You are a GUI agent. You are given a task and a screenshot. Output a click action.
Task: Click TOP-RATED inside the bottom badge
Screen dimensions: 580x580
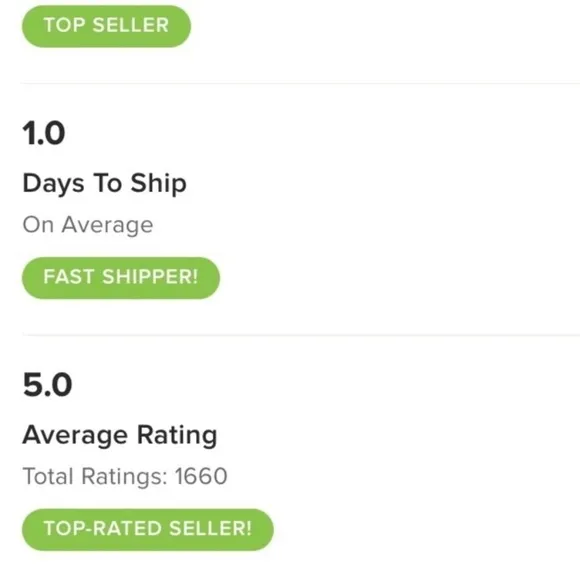pos(102,528)
